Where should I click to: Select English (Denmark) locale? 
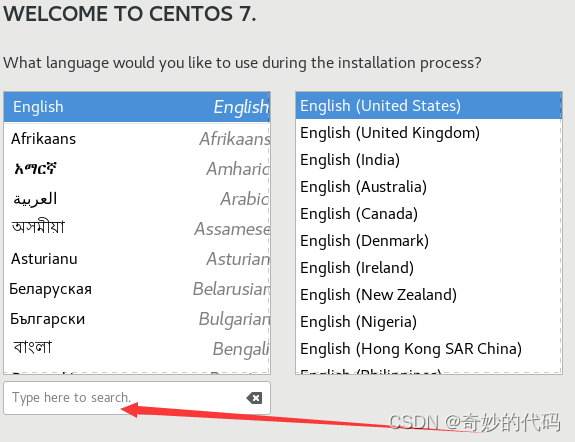tap(428, 241)
